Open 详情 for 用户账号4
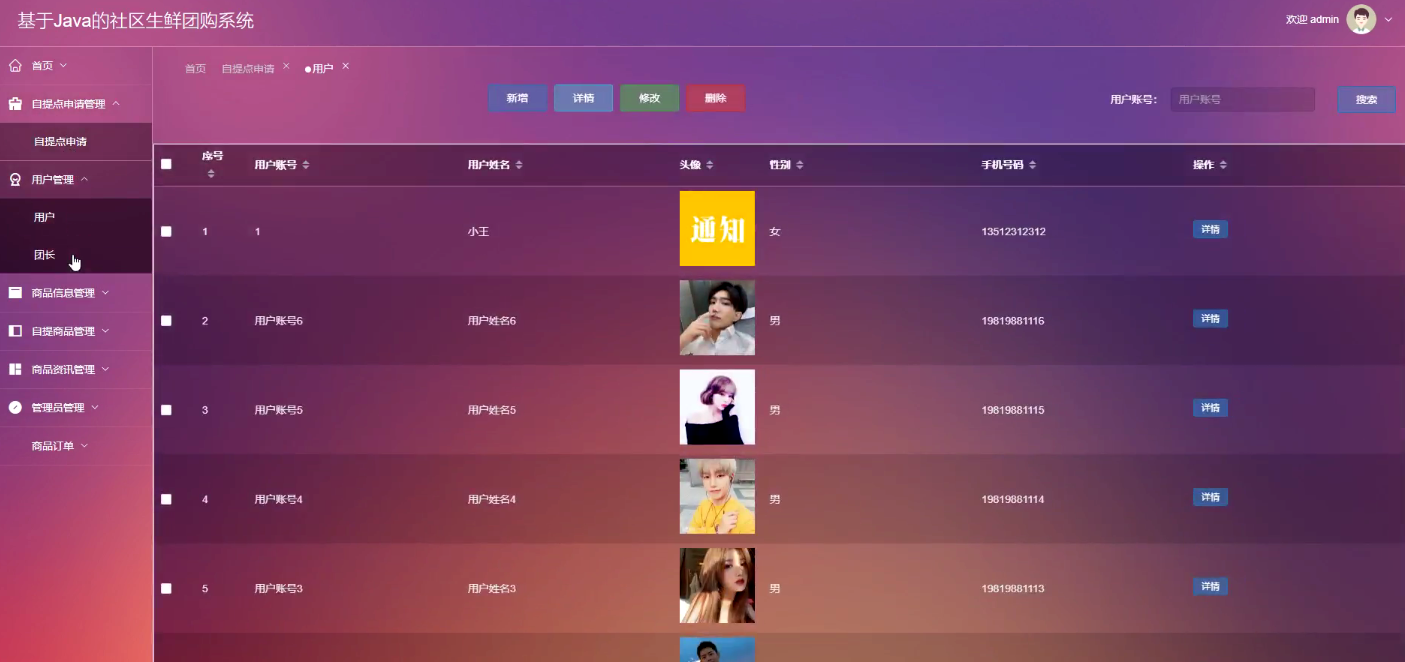The width and height of the screenshot is (1405, 662). click(1210, 497)
